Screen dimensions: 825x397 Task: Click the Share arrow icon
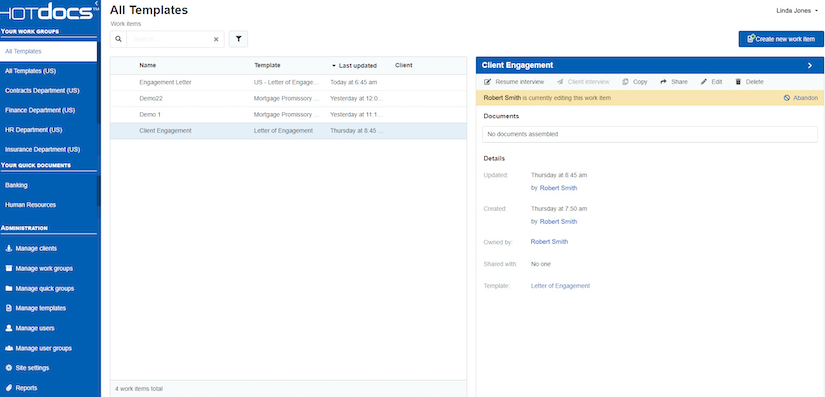tap(663, 82)
